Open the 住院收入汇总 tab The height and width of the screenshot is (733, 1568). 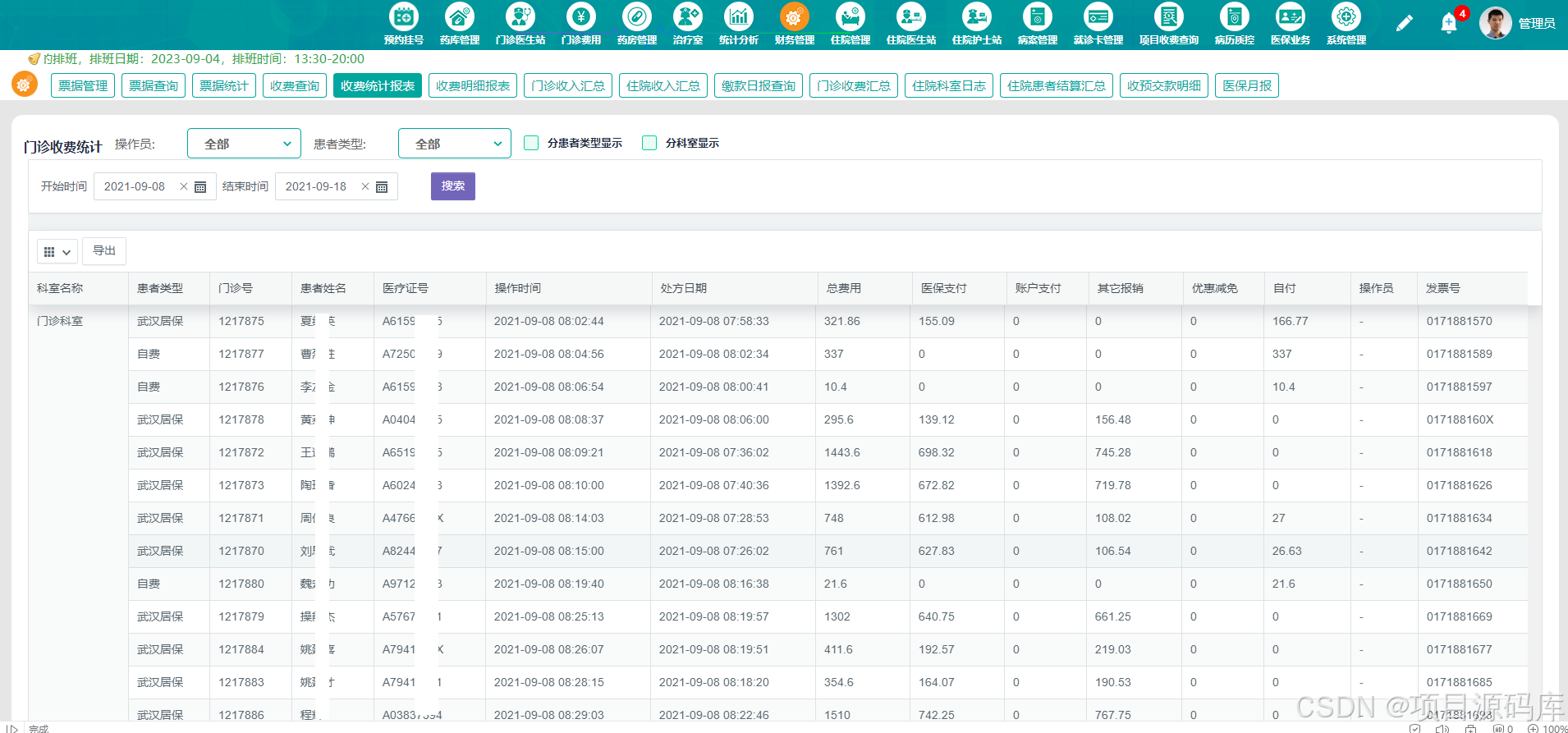[x=663, y=85]
